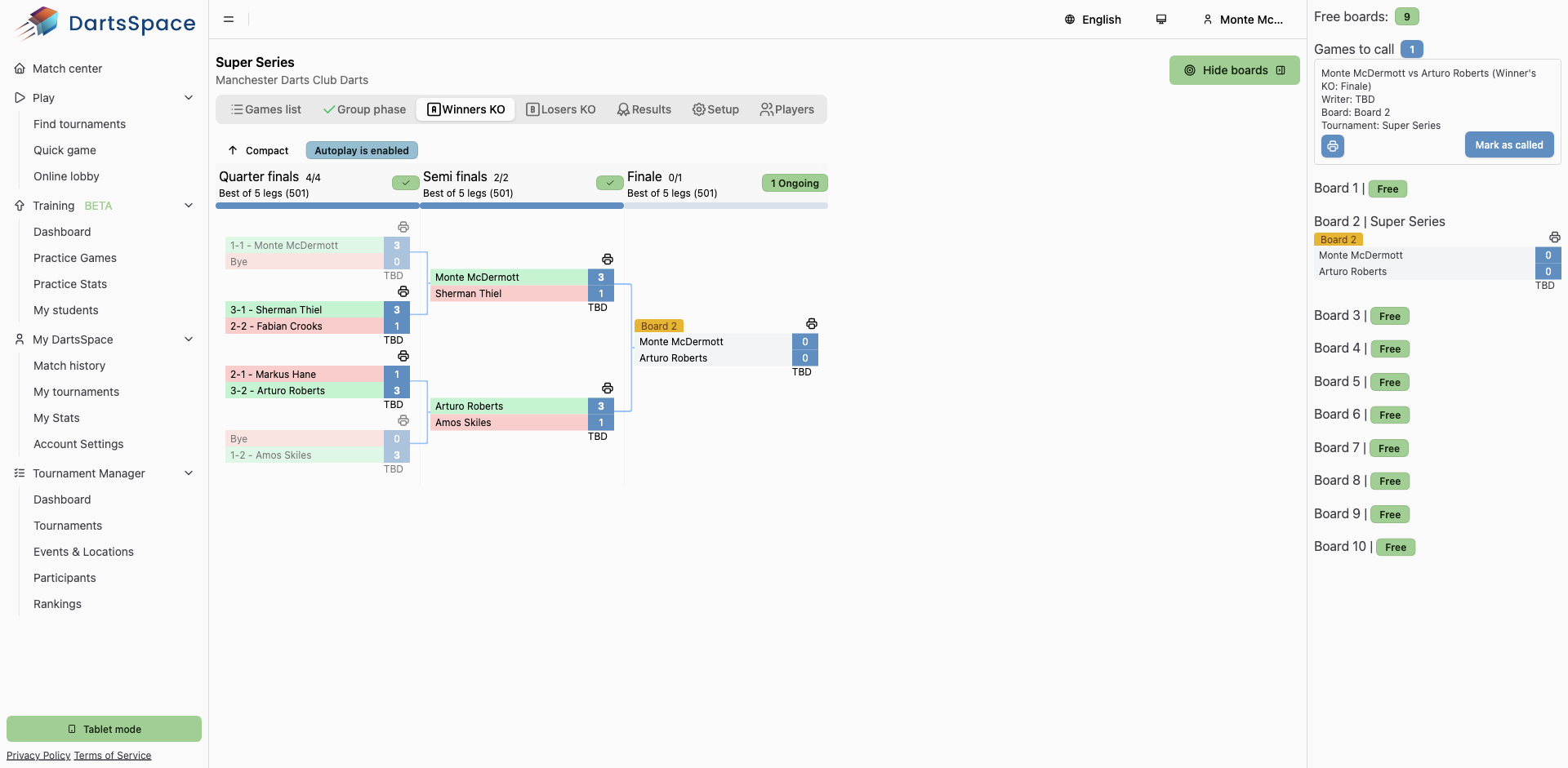Print the Finale match between McDermott and Roberts

[811, 324]
